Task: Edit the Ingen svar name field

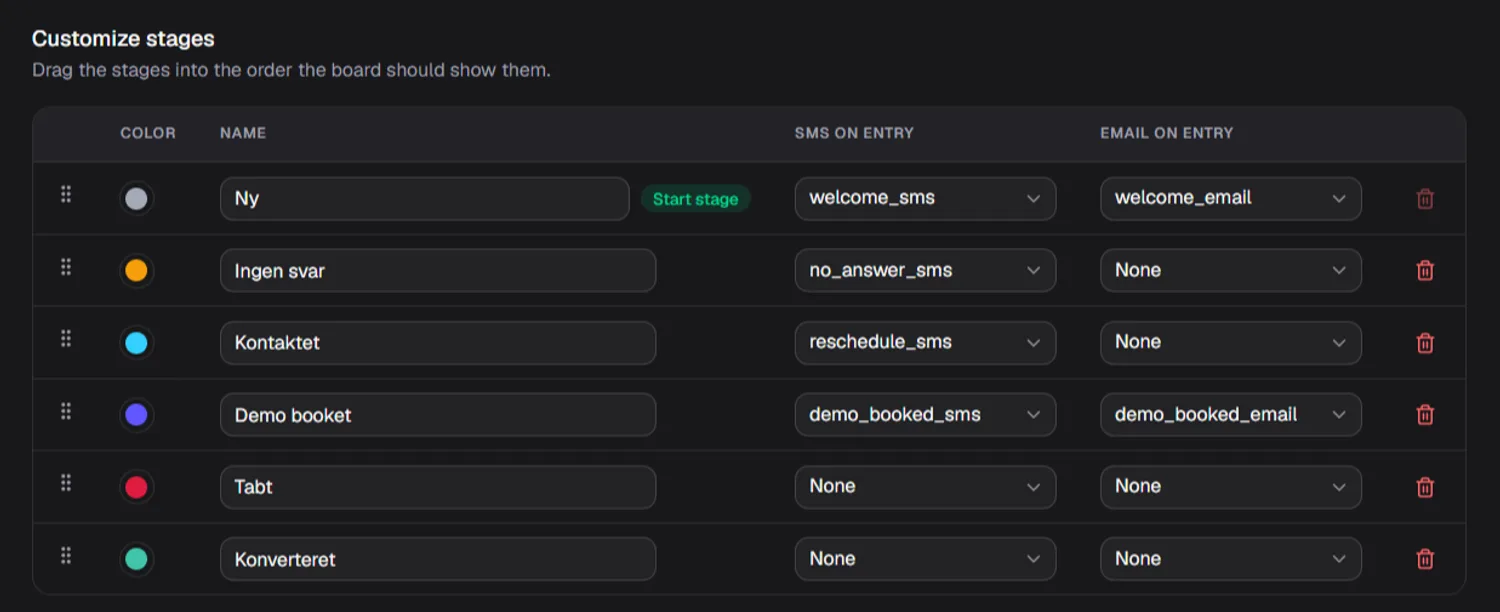Action: 438,271
